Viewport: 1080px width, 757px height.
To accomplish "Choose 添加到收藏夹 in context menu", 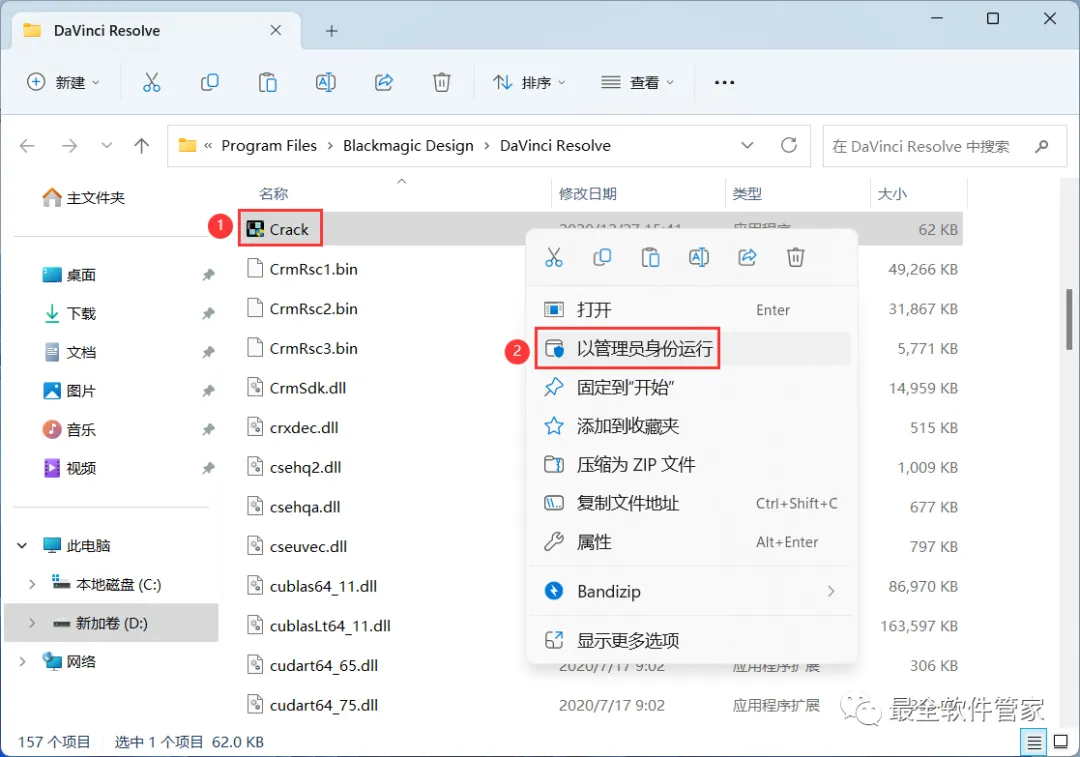I will 692,426.
